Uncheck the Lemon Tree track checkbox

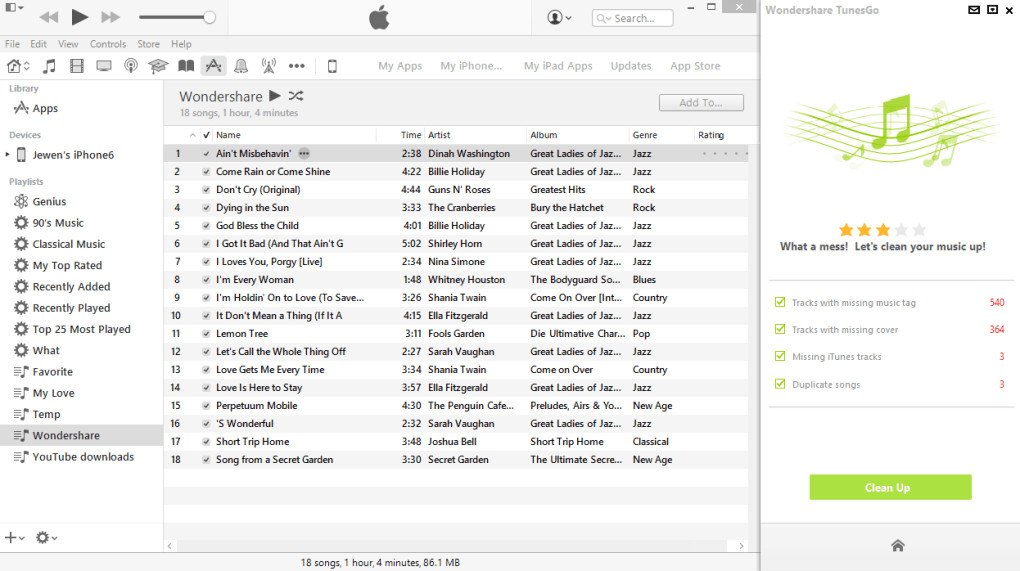(x=206, y=334)
